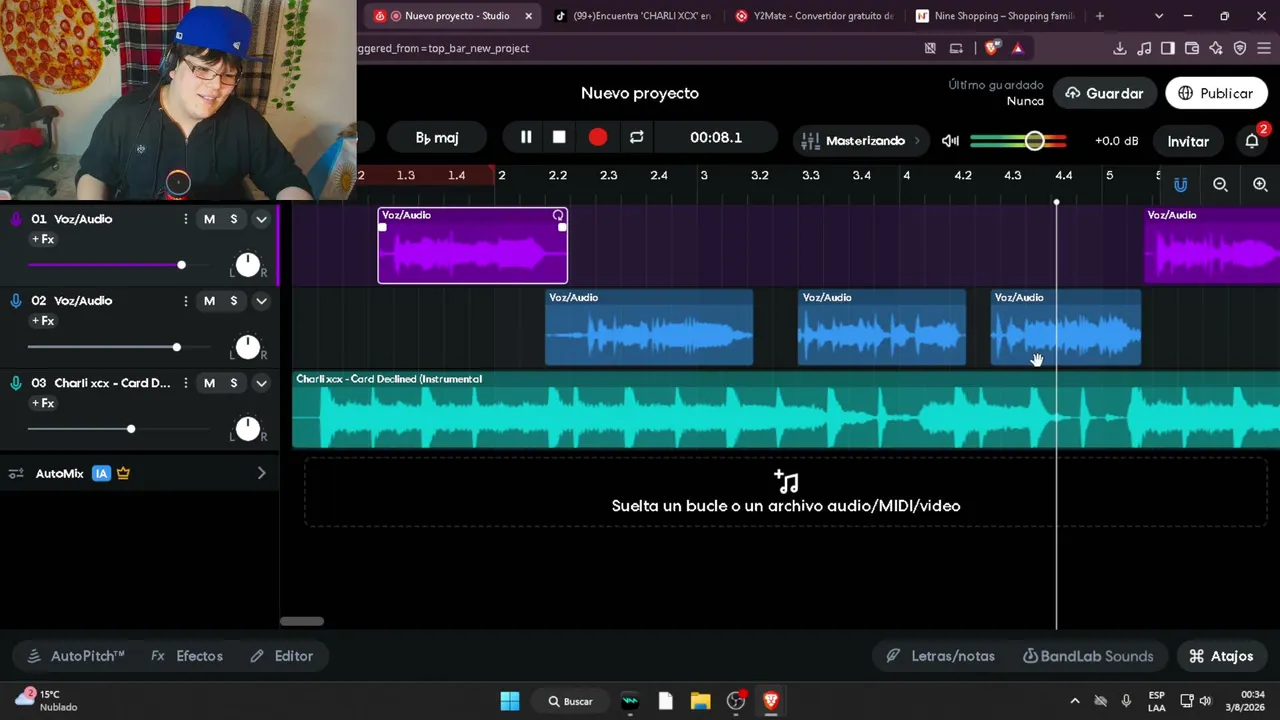Click track 01 pan knob
Screen dimensions: 1280x720
tap(247, 265)
